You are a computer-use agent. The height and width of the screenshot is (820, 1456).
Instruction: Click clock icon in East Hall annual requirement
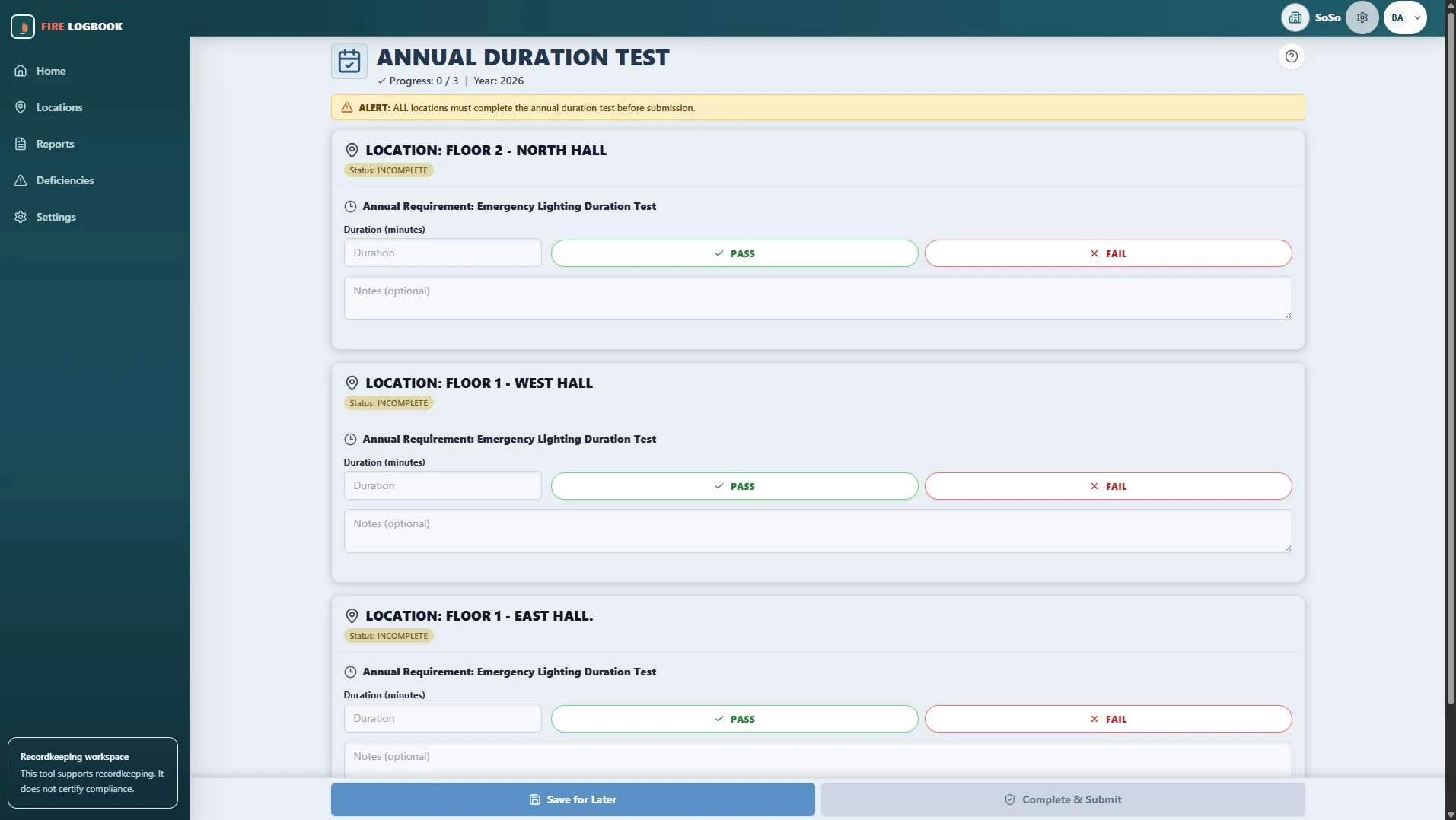(350, 672)
